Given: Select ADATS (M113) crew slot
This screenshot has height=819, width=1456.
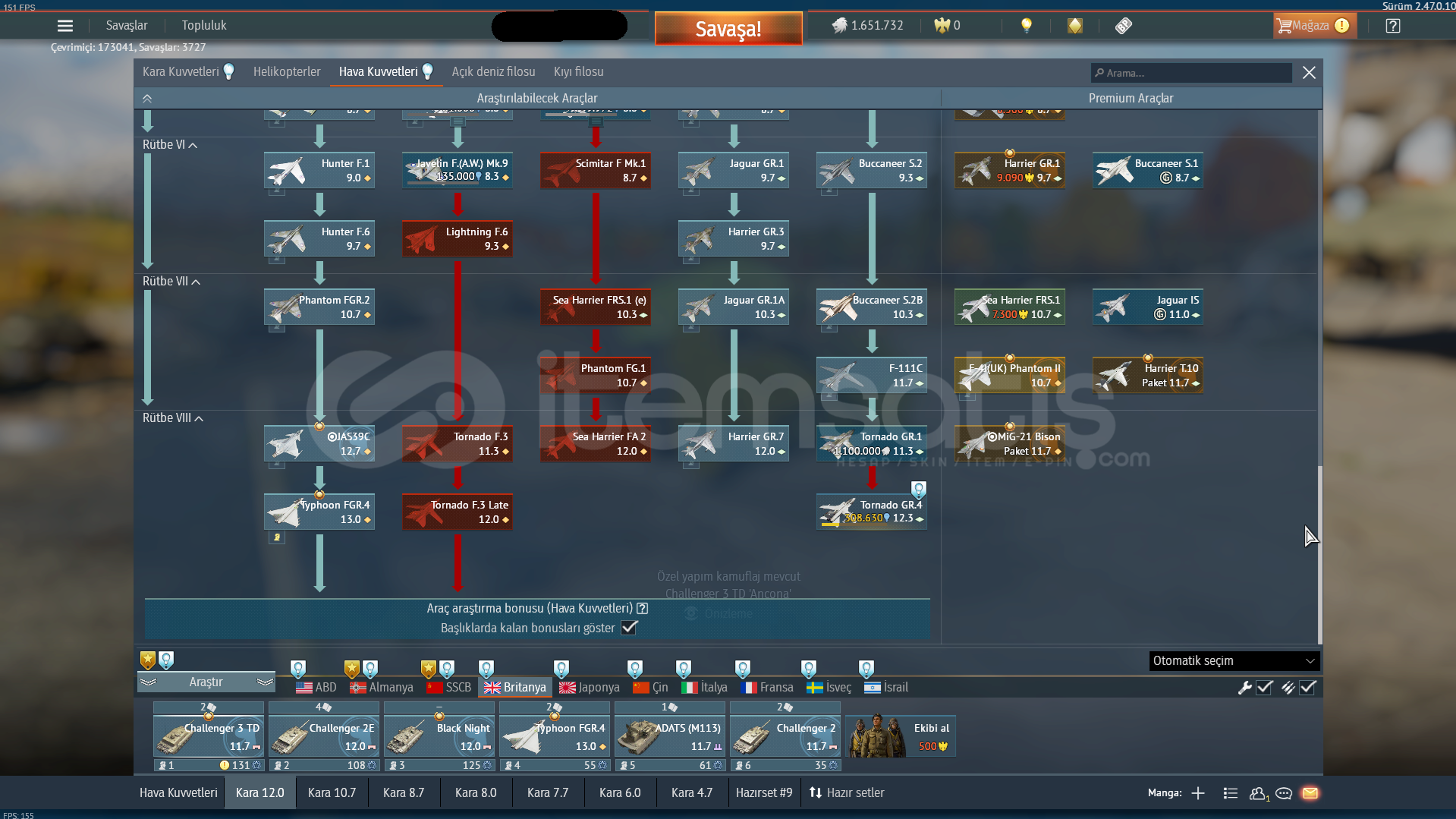Looking at the screenshot, I should pyautogui.click(x=670, y=736).
